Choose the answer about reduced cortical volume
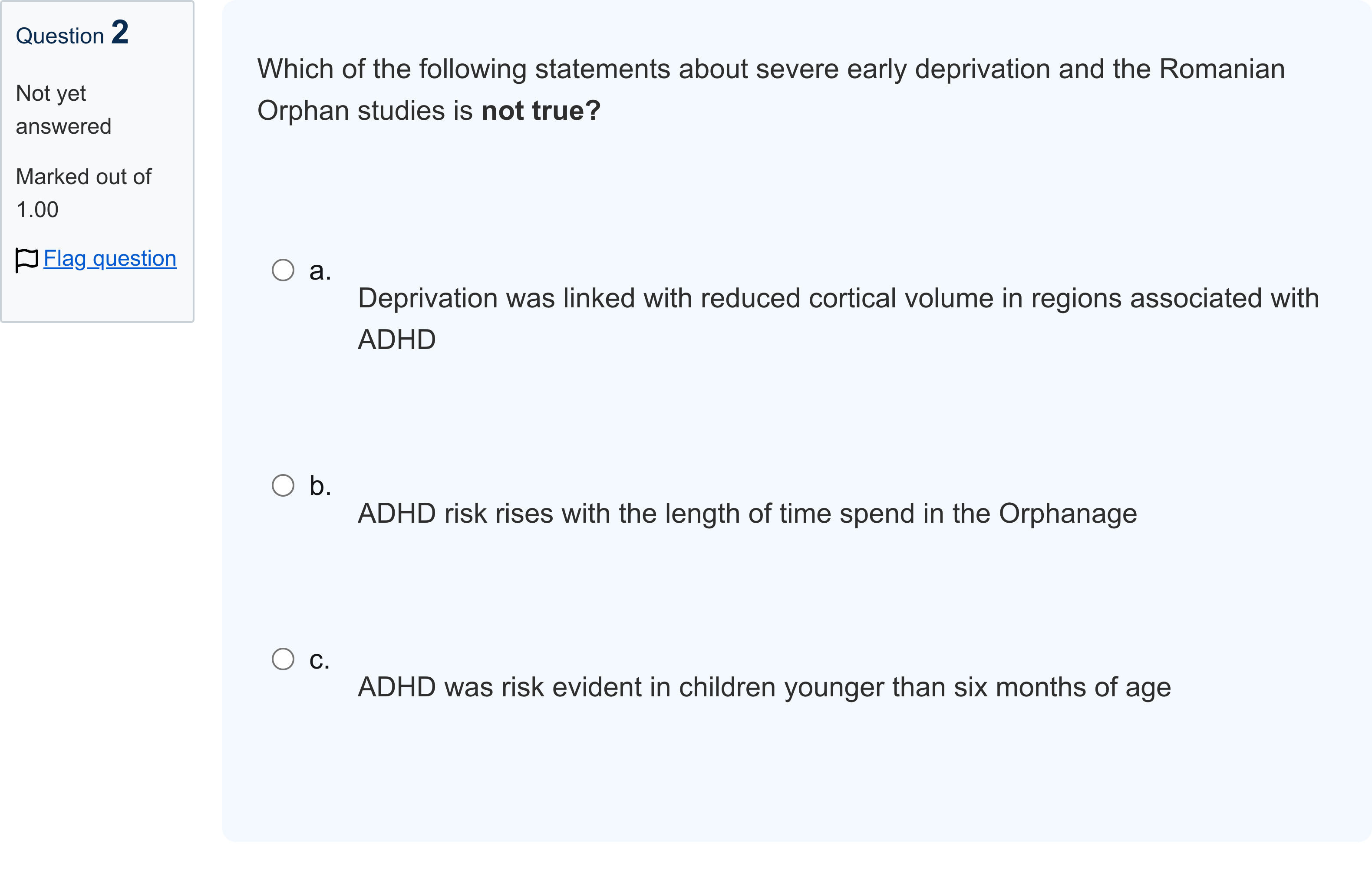The image size is (1372, 870). click(838, 319)
